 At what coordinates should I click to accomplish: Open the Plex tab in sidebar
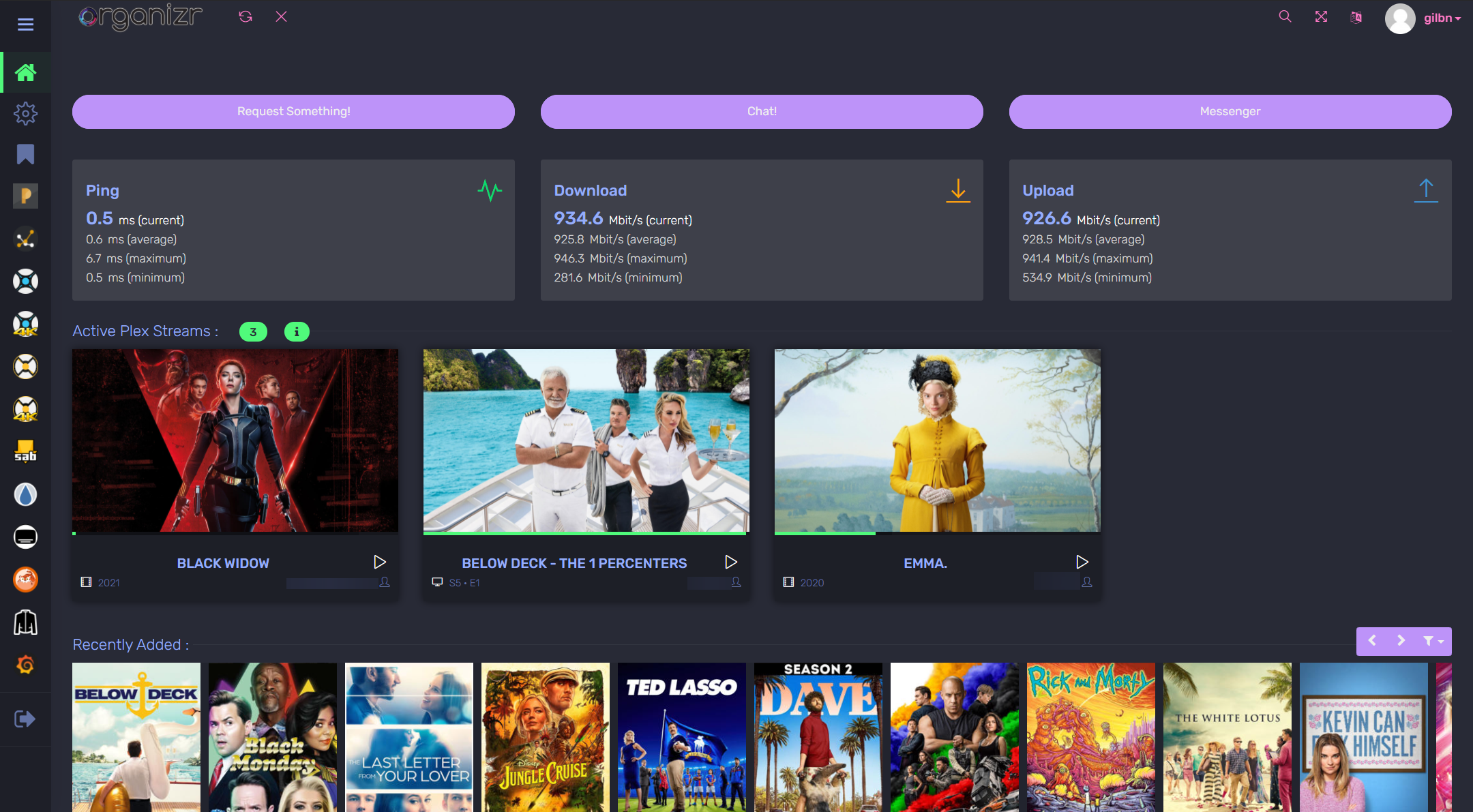(x=25, y=196)
